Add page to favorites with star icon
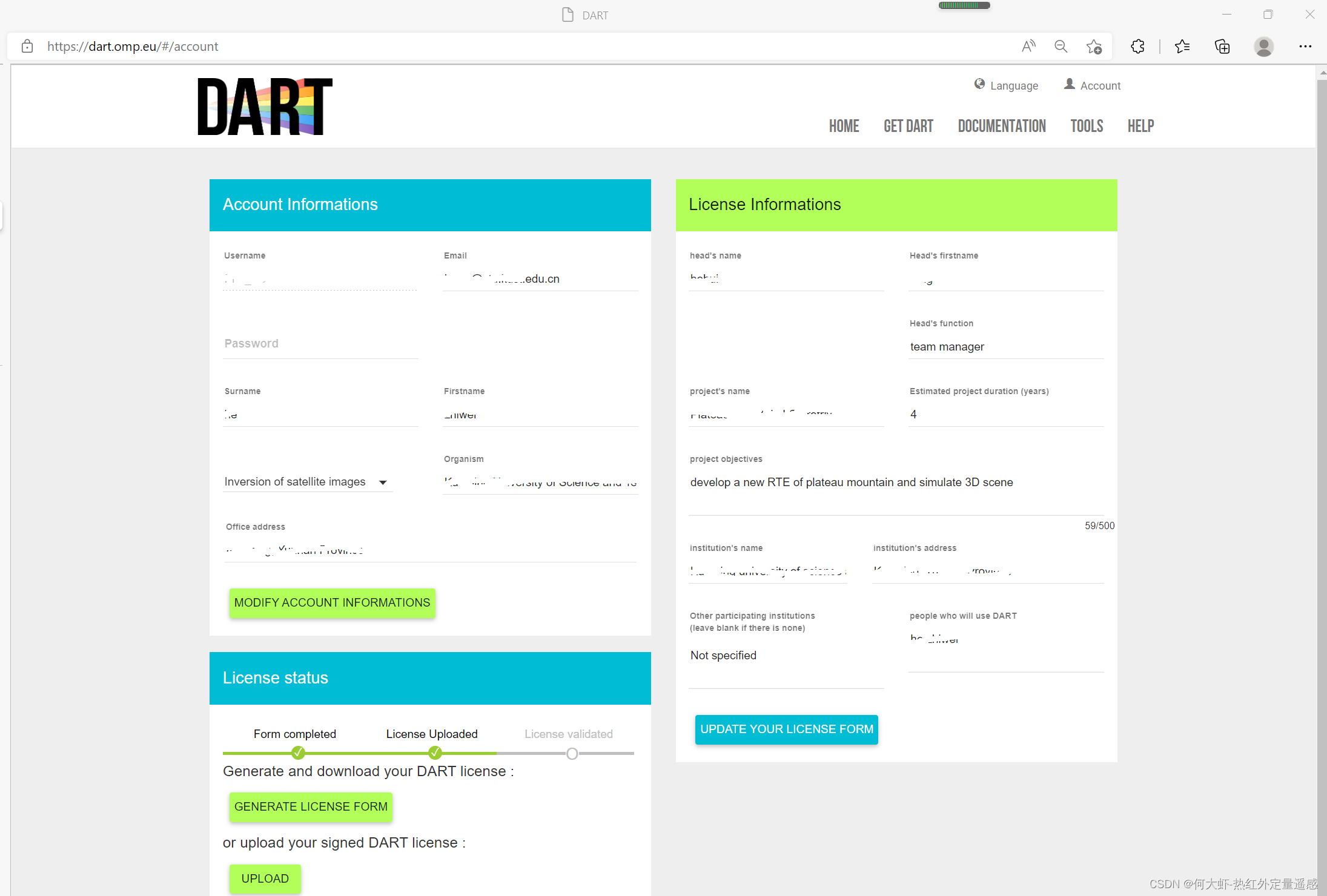Screen dimensions: 1327x896 [x=1094, y=46]
